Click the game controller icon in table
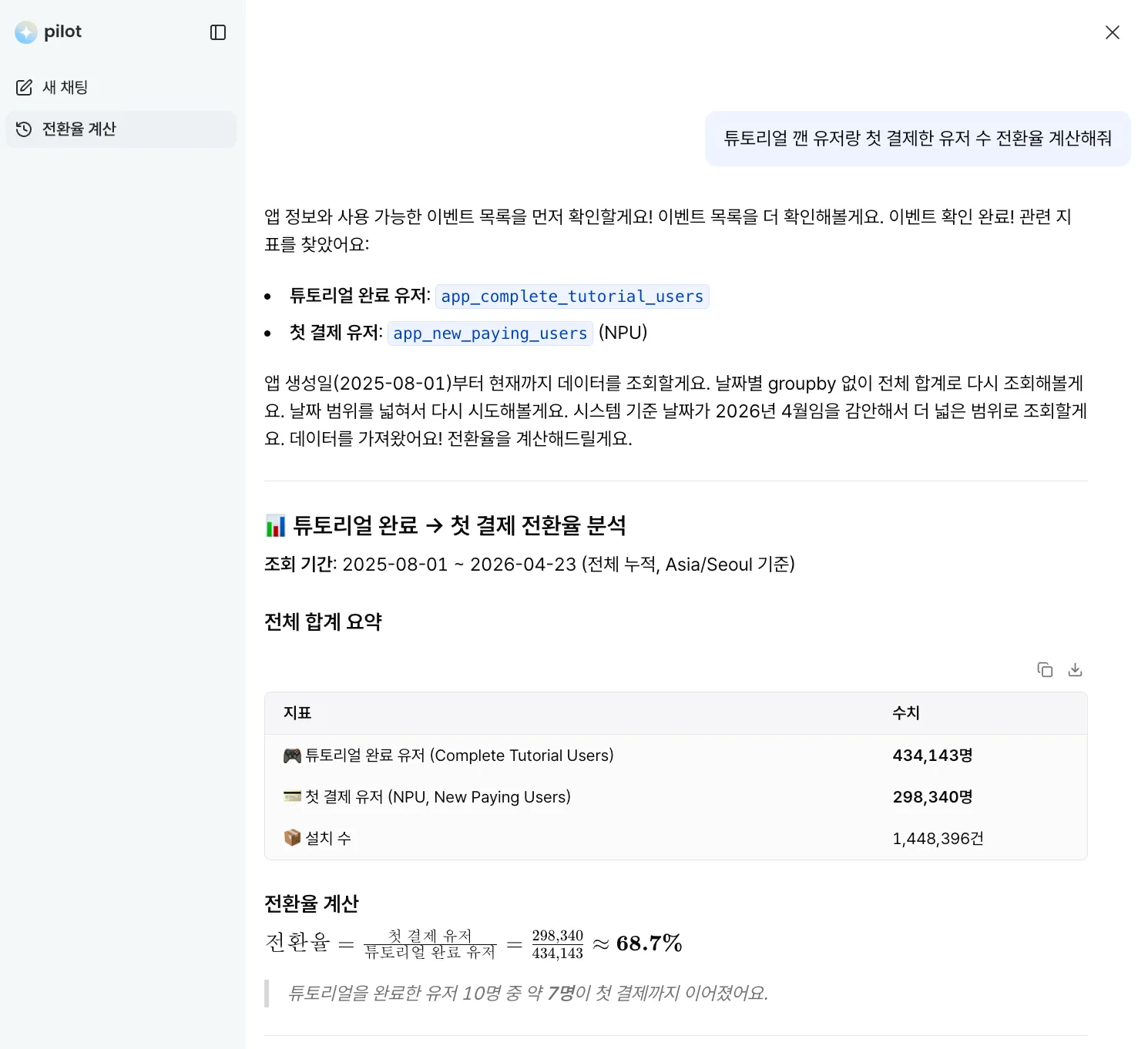Screen dimensions: 1148x1049 [x=292, y=756]
